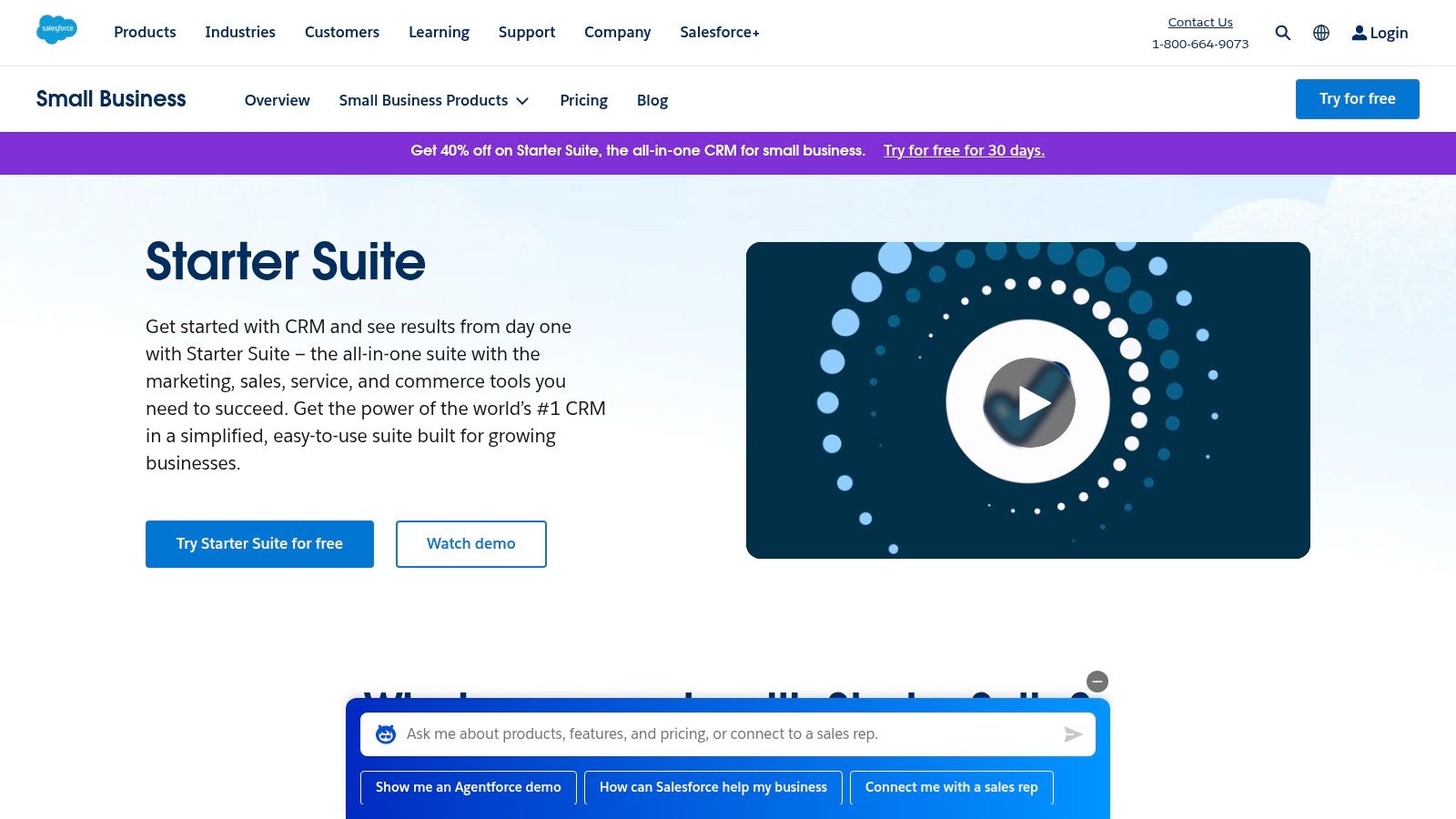This screenshot has width=1456, height=819.
Task: Go to the Blog tab
Action: tap(652, 100)
